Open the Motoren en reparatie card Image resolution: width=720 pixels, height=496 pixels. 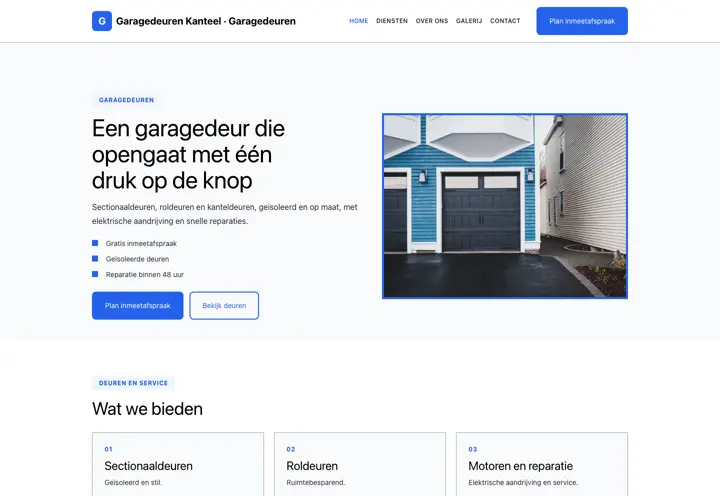[x=542, y=464]
